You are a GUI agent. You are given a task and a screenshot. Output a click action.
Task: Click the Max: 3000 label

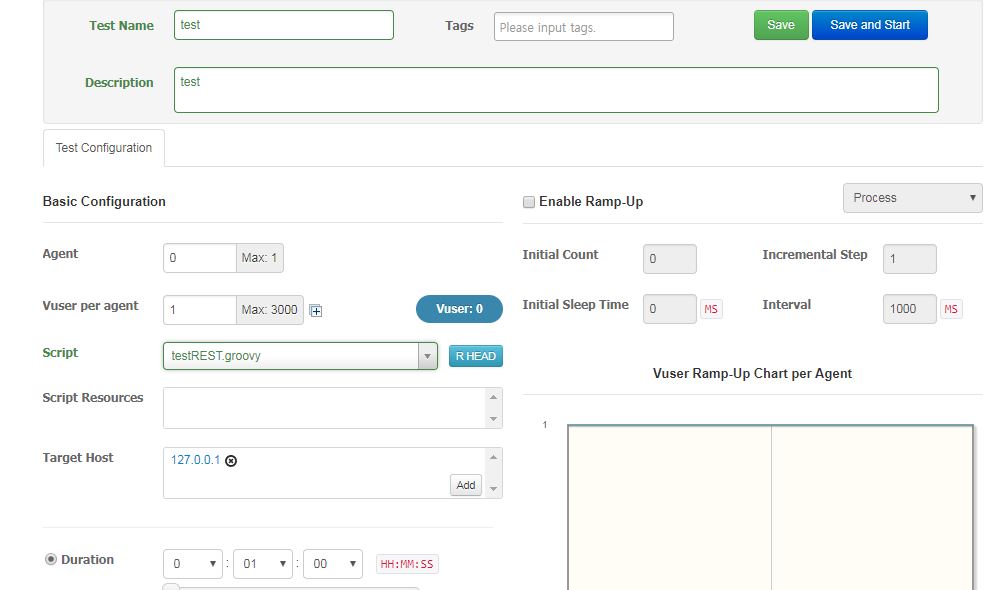click(x=269, y=310)
